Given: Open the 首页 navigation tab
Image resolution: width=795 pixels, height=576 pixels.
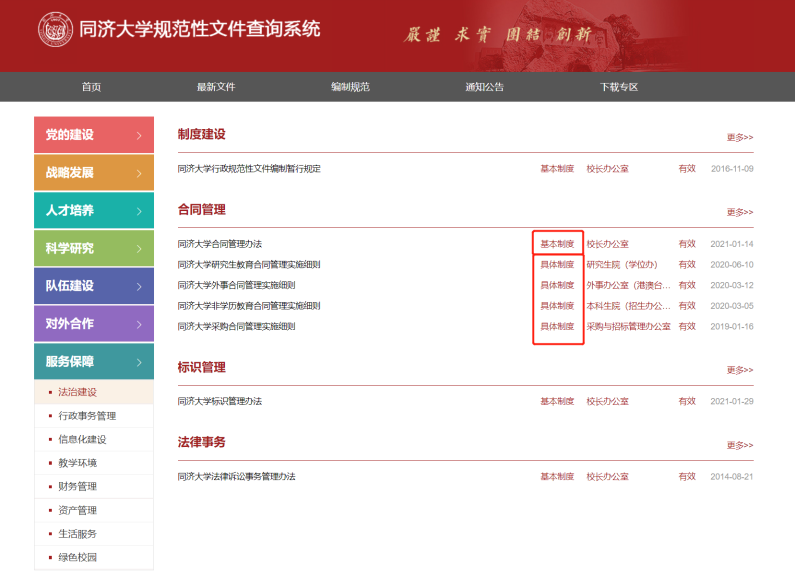Looking at the screenshot, I should pos(91,87).
